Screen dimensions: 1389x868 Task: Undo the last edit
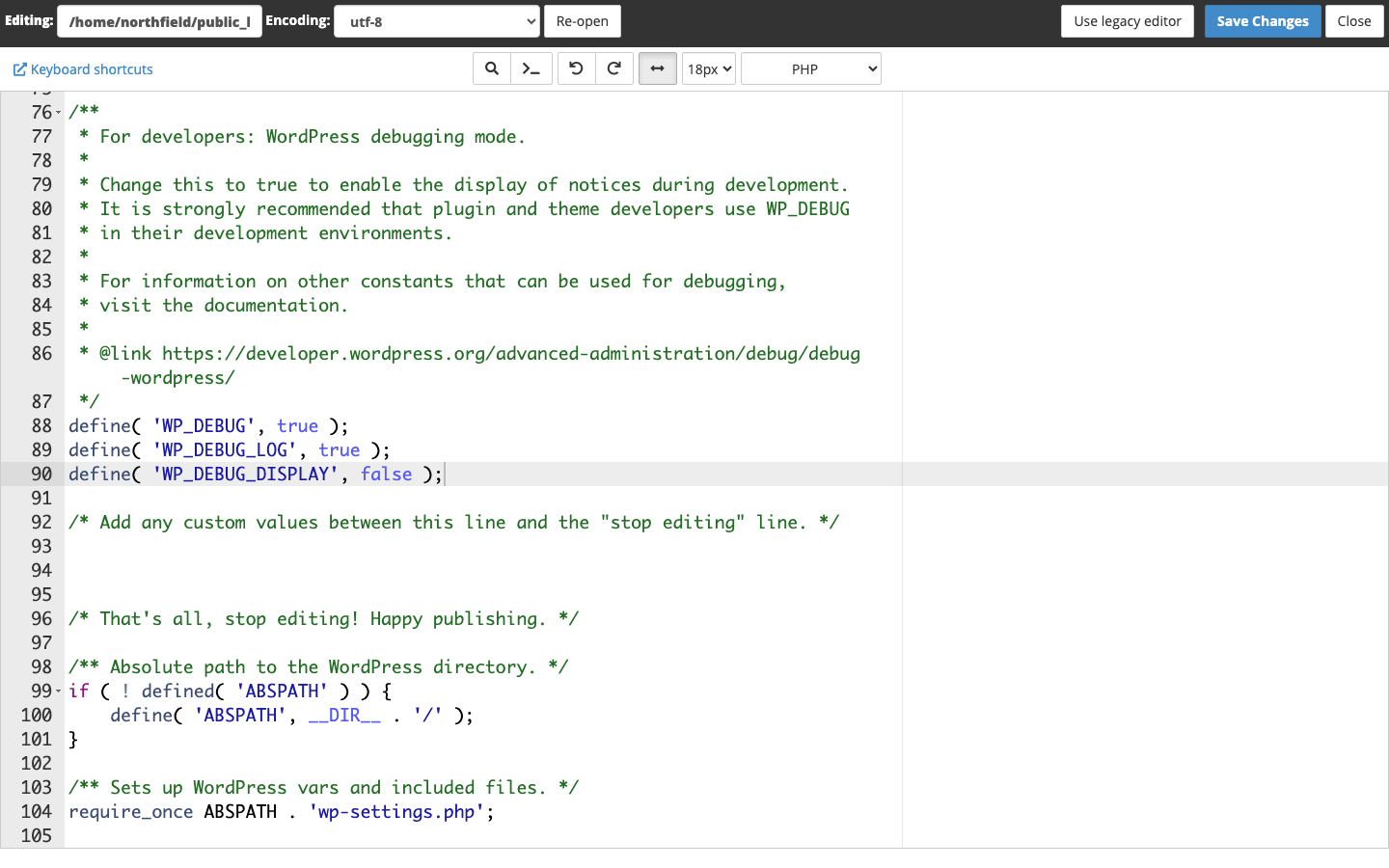[x=576, y=68]
